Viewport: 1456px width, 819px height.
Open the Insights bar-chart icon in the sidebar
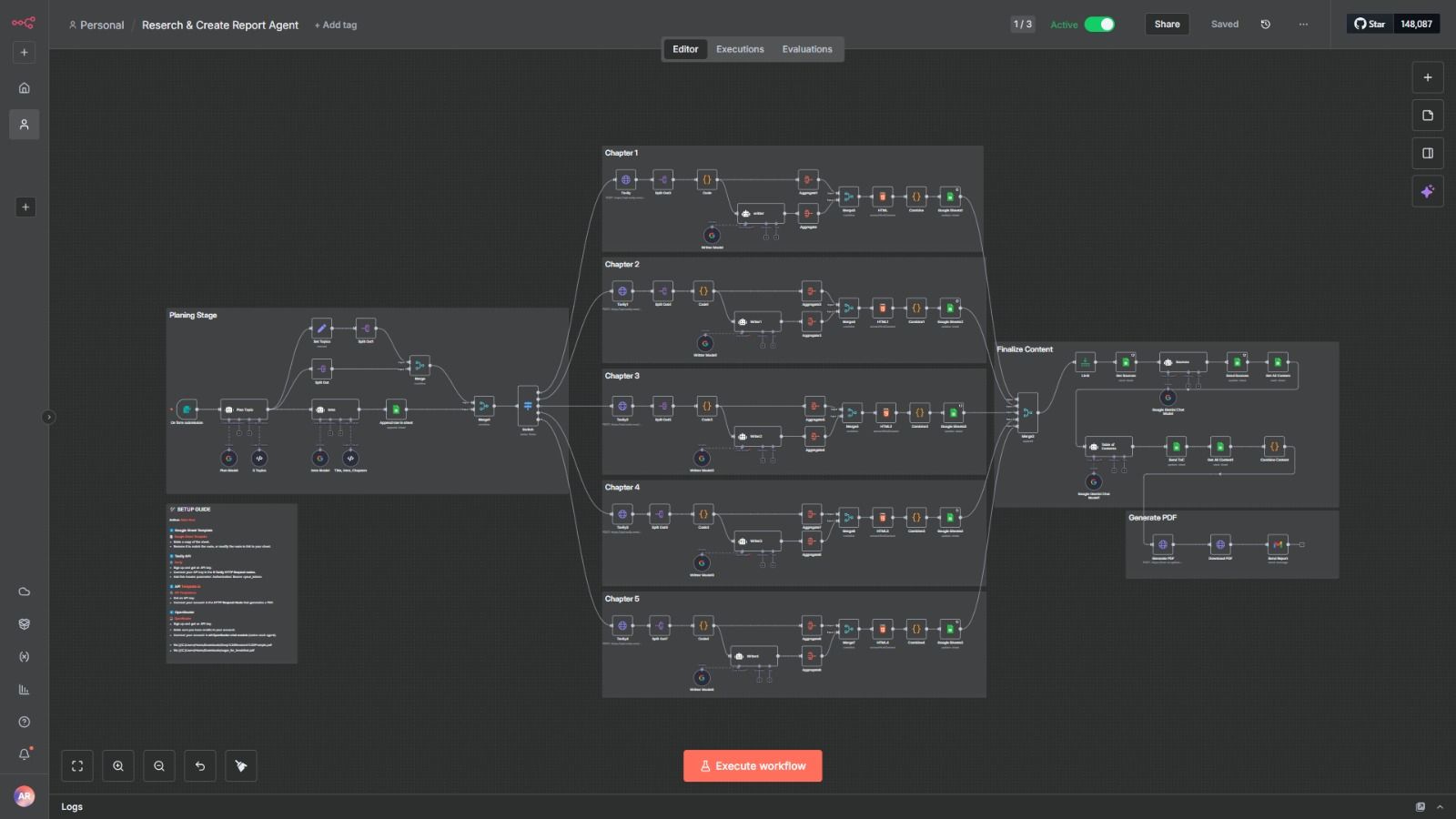click(25, 690)
